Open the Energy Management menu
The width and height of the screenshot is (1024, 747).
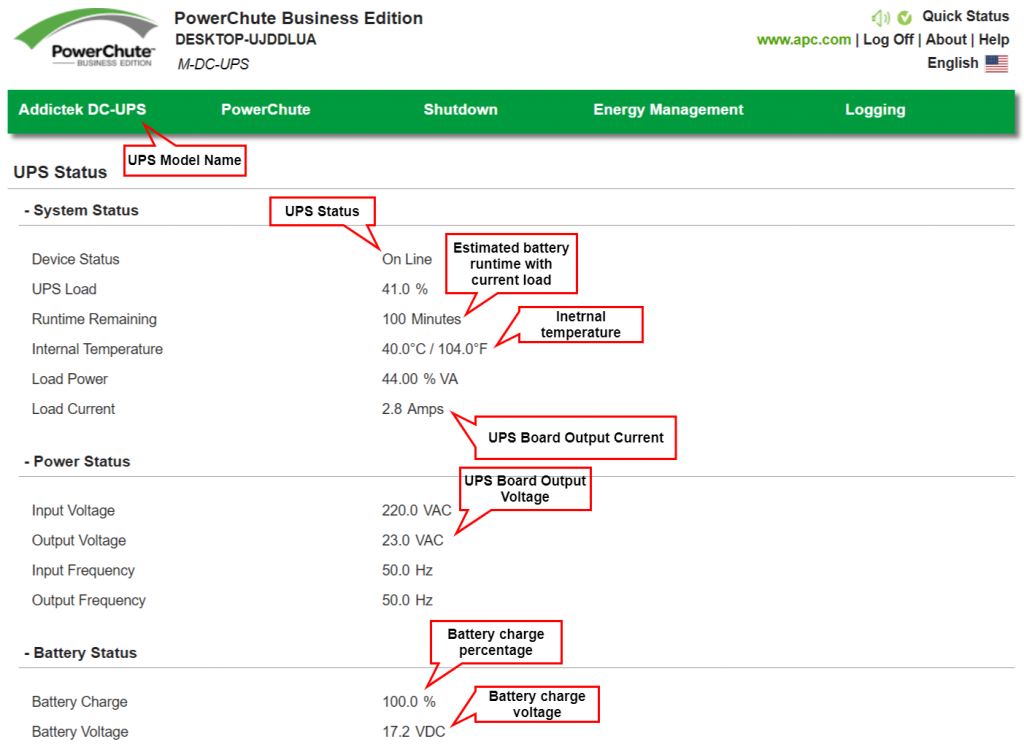pos(668,110)
